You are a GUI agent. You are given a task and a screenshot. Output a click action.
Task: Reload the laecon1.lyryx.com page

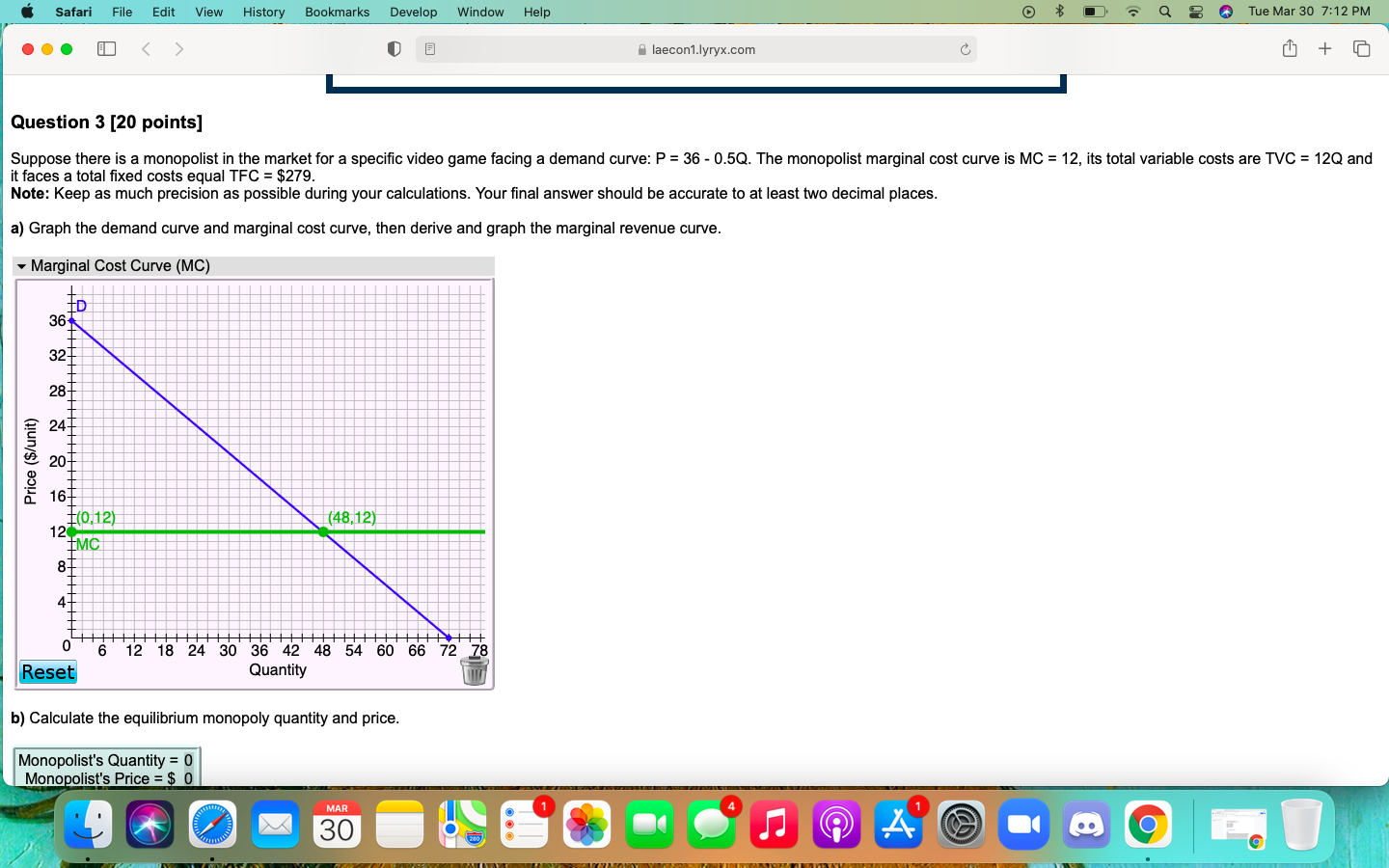(965, 48)
